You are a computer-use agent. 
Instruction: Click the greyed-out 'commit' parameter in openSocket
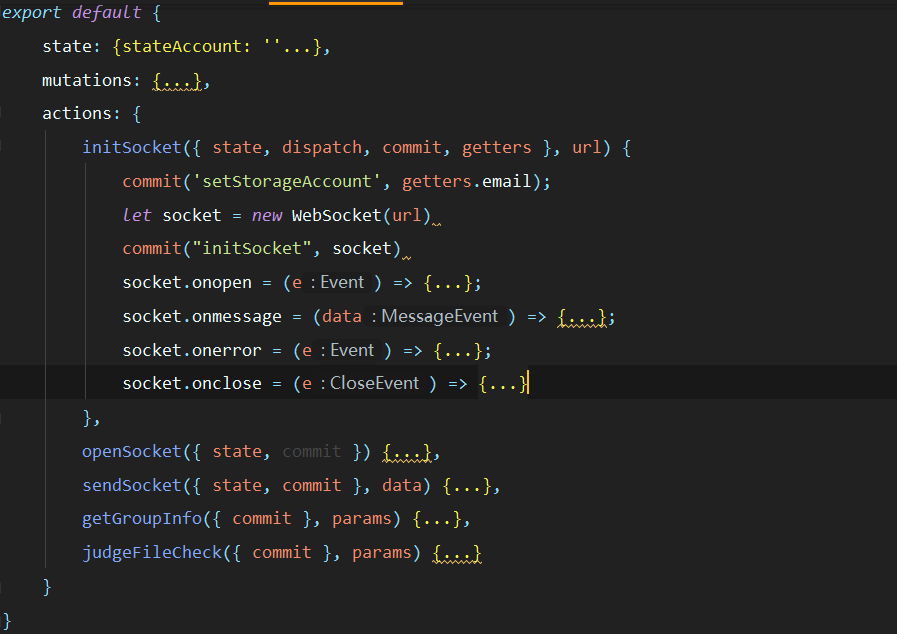pyautogui.click(x=312, y=451)
